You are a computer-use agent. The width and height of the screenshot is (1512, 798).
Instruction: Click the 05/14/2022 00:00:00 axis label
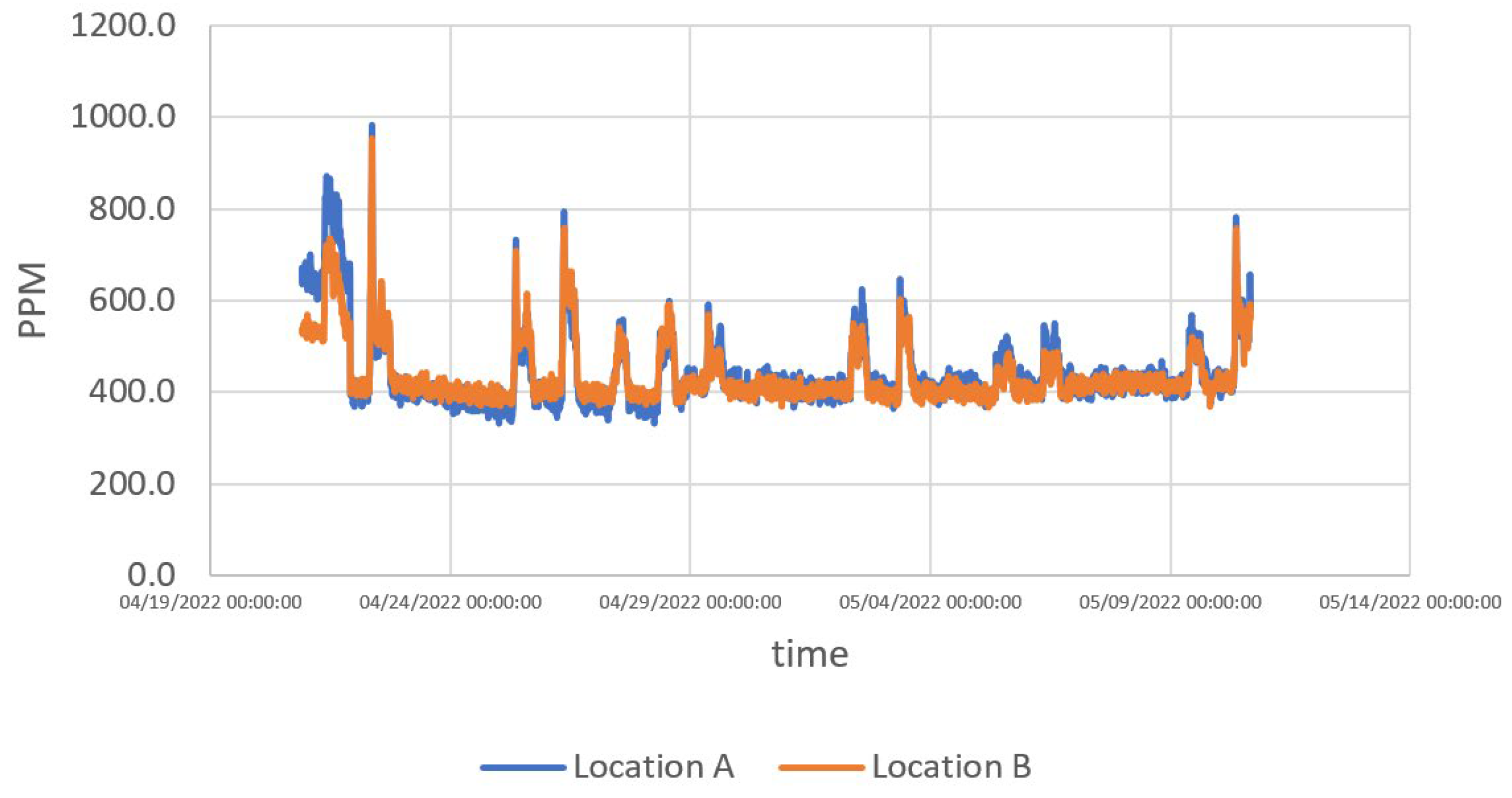pos(1410,602)
